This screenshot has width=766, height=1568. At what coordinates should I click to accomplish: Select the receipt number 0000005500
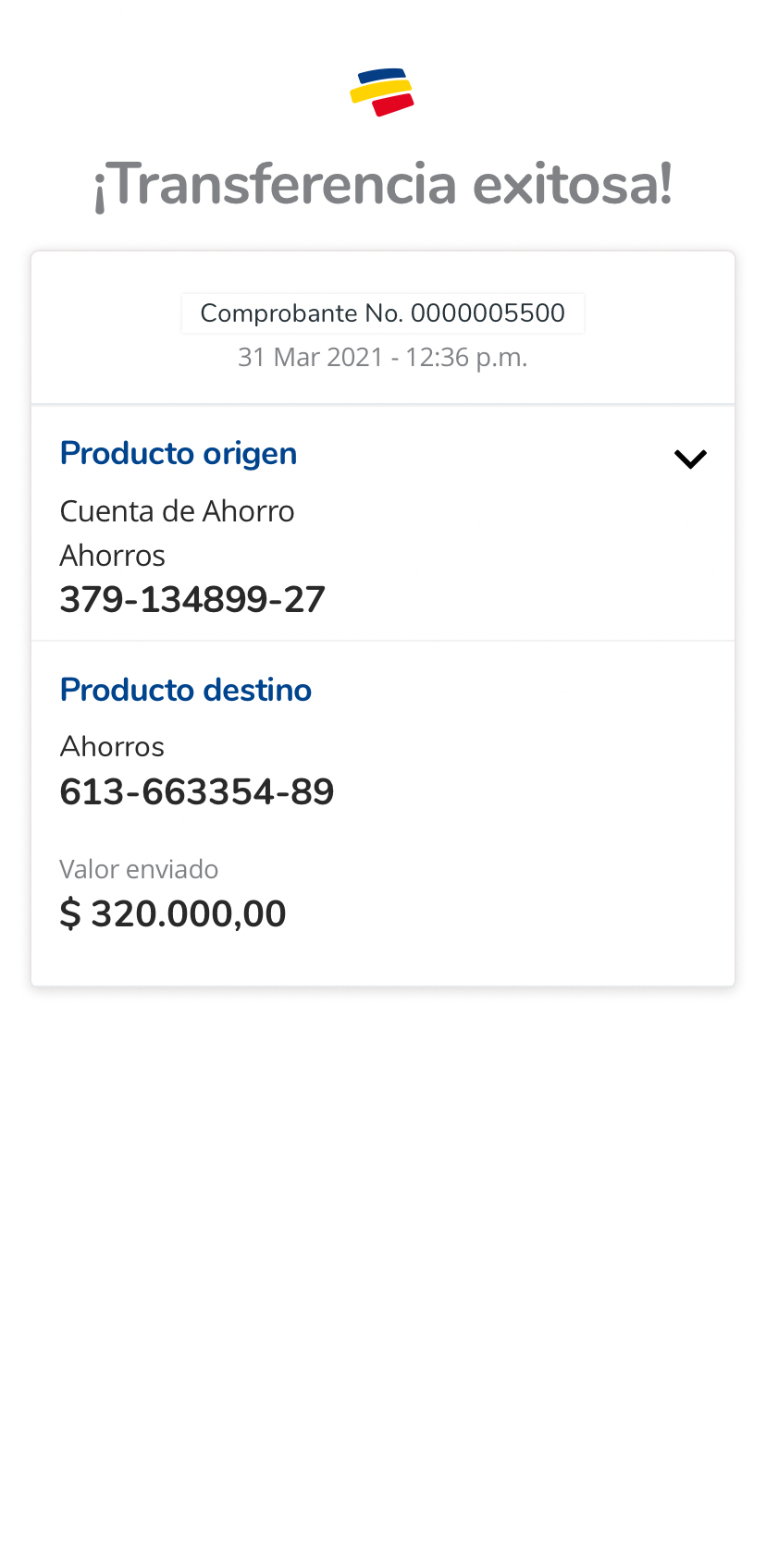(488, 313)
